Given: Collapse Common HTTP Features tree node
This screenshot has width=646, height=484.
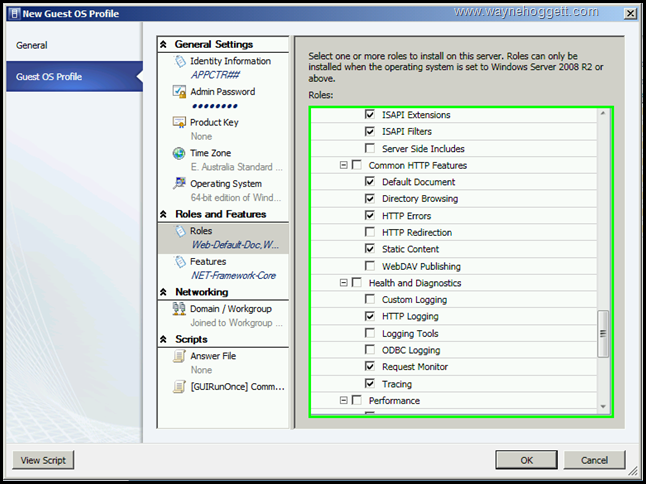Looking at the screenshot, I should pos(344,165).
